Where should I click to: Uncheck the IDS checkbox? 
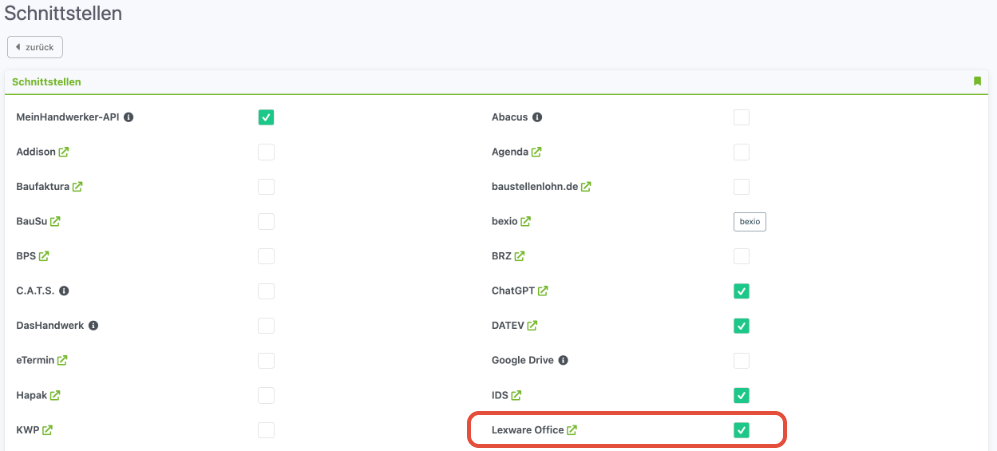[741, 395]
